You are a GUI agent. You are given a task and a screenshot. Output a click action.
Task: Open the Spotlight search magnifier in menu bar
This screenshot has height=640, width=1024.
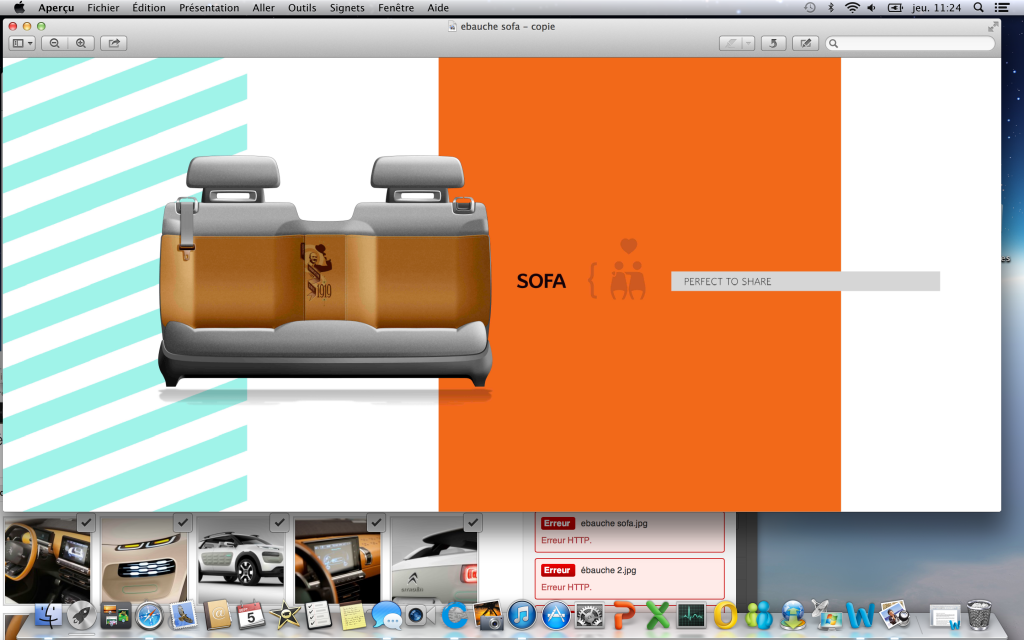[977, 7]
